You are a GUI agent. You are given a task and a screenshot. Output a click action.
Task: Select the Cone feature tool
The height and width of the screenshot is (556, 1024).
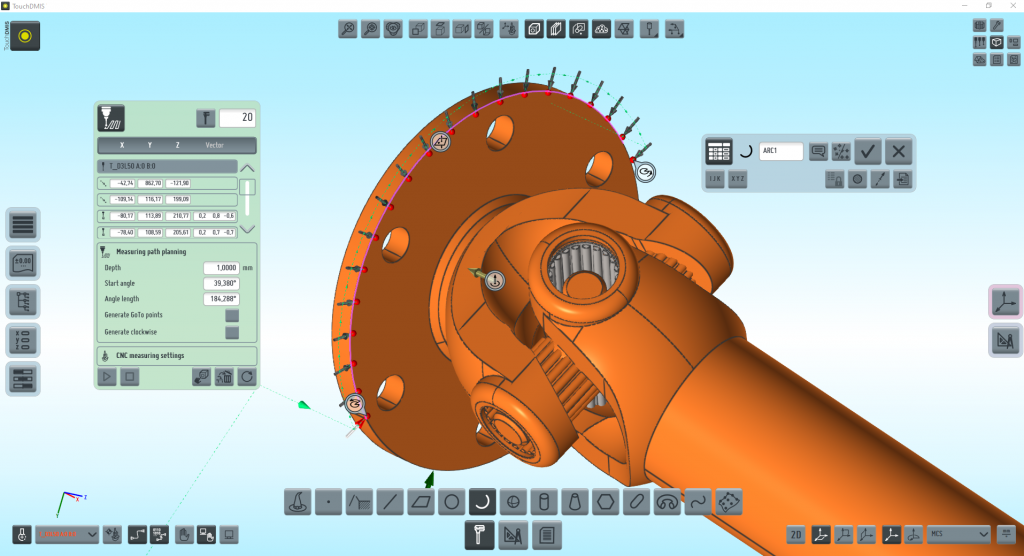pos(575,502)
